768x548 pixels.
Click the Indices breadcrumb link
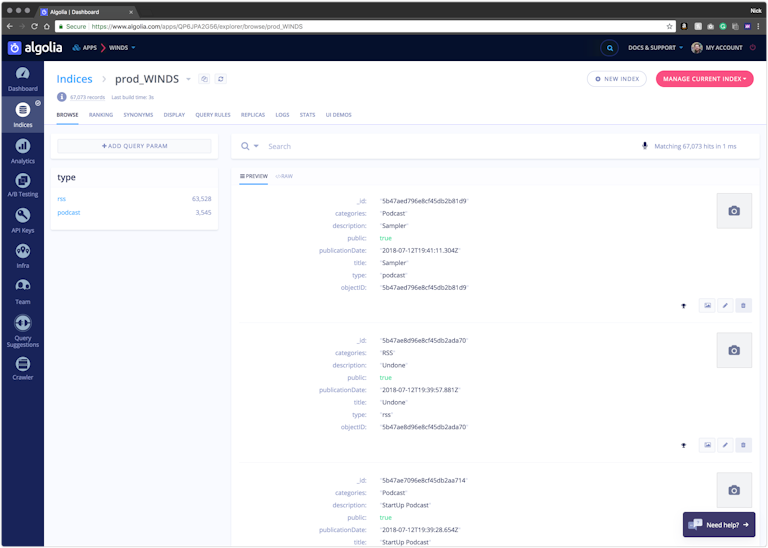(x=74, y=79)
